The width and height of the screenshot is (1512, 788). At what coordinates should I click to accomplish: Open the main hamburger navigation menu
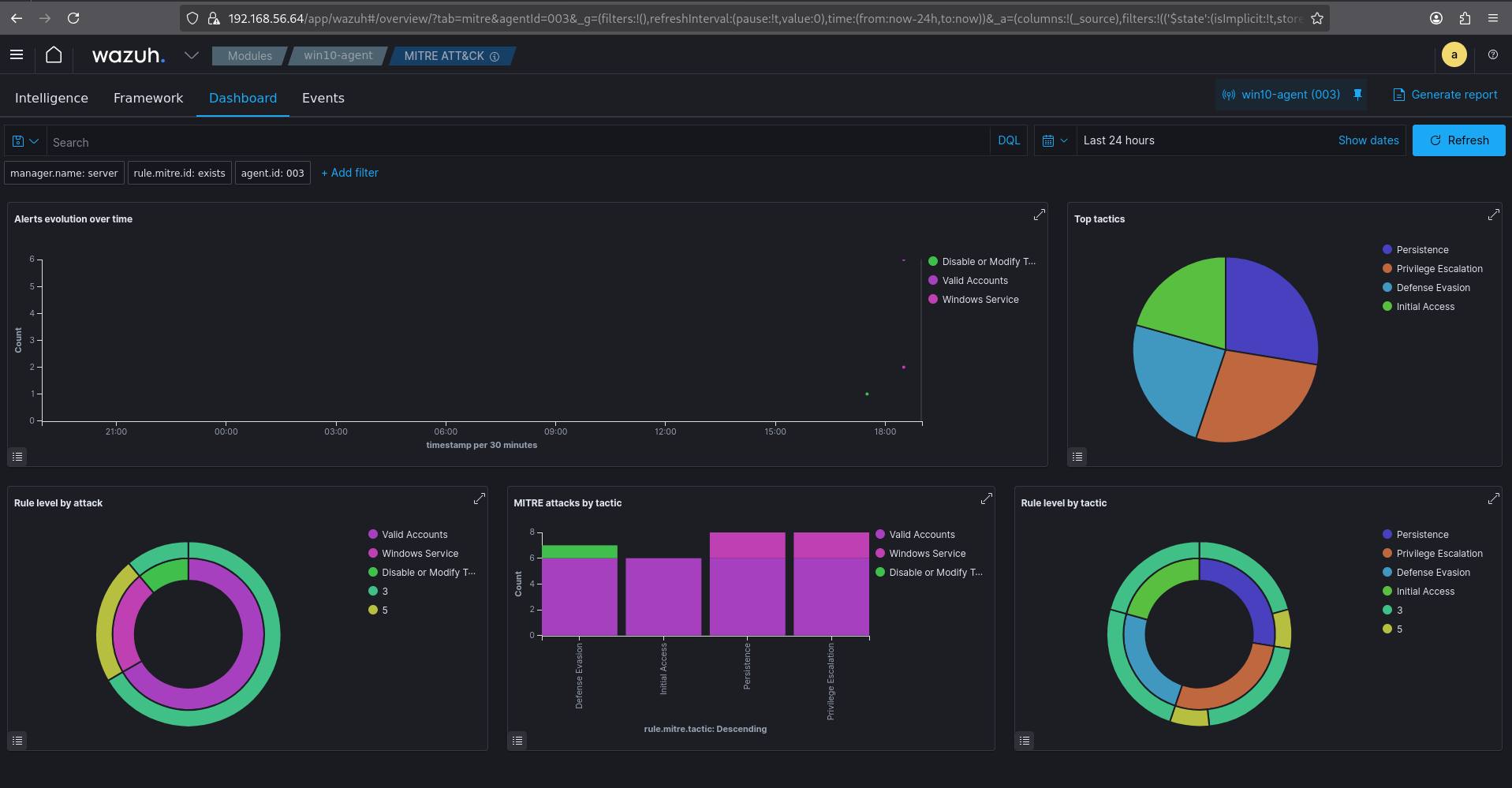tap(17, 55)
